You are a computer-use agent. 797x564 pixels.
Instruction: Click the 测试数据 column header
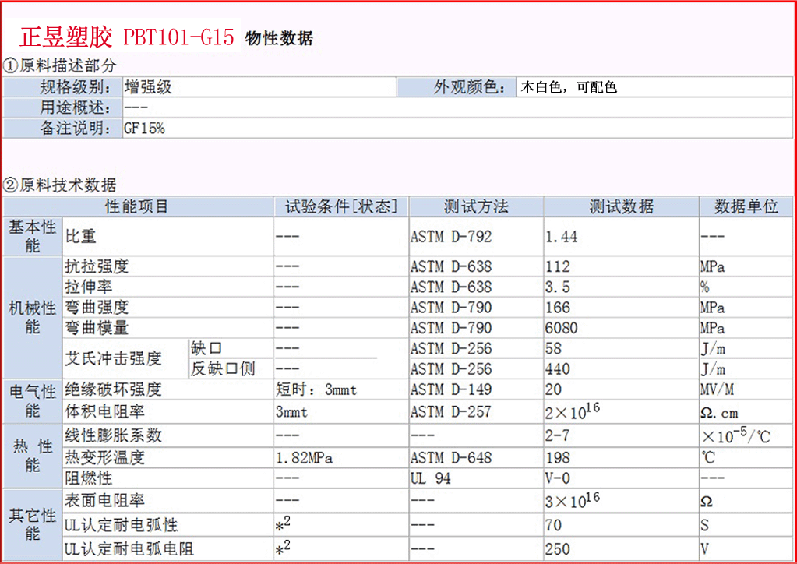[x=621, y=207]
